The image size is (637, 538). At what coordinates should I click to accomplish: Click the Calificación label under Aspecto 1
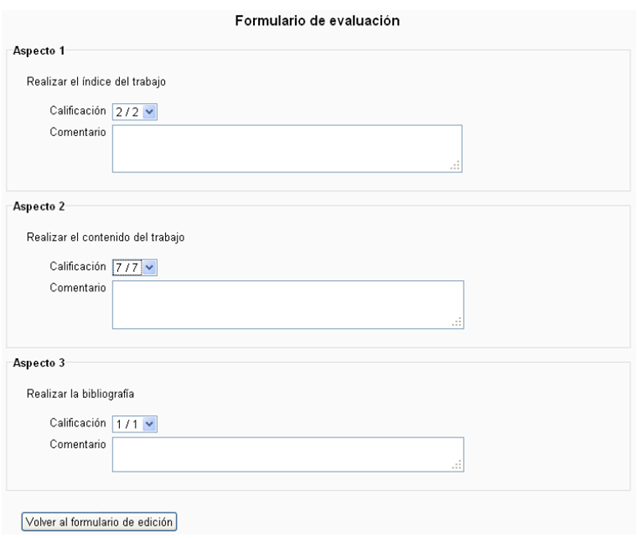(x=77, y=111)
